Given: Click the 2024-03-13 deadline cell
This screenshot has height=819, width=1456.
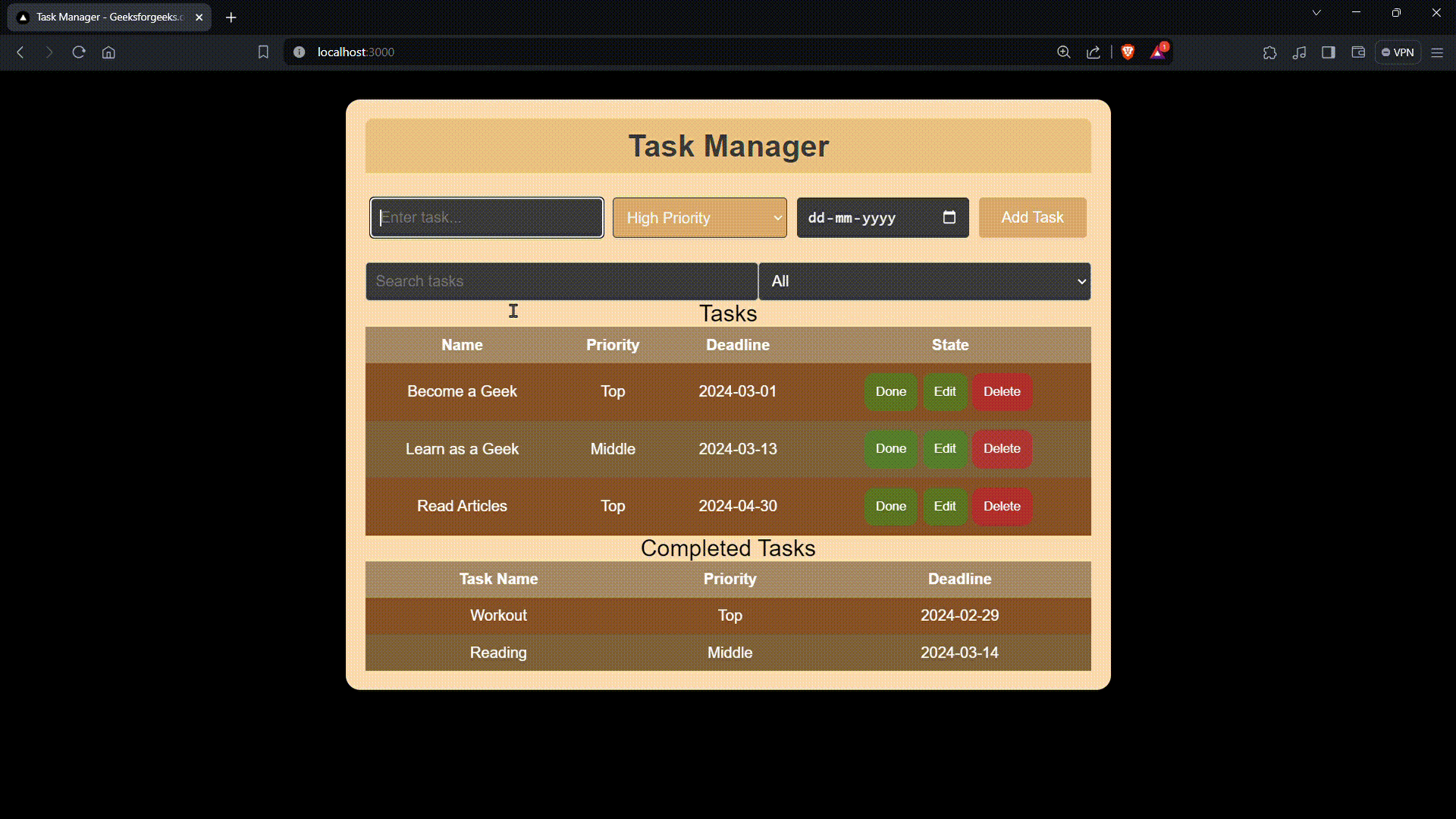Looking at the screenshot, I should [x=738, y=449].
